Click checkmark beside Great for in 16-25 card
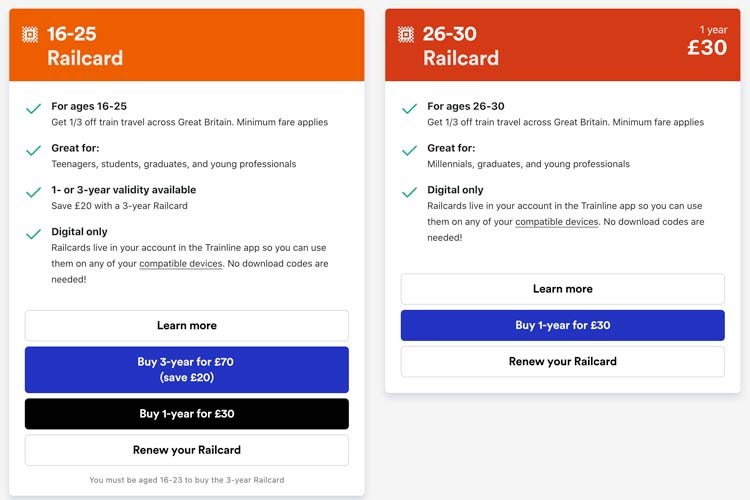Viewport: 750px width, 500px height. [33, 151]
